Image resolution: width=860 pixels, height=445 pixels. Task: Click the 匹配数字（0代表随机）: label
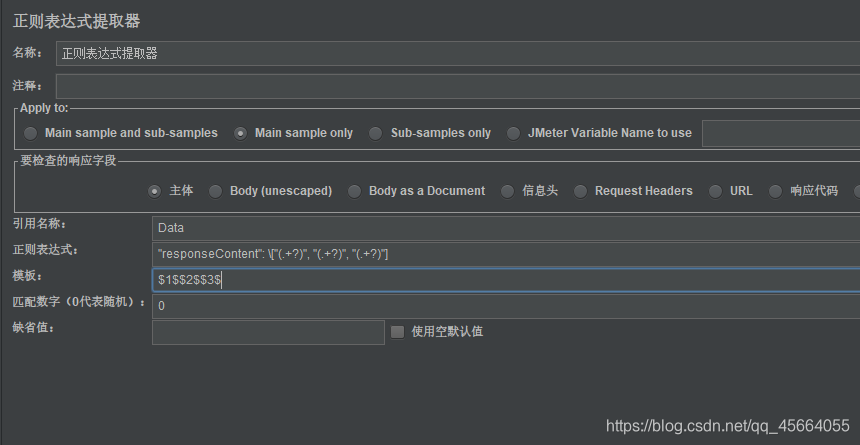point(80,302)
